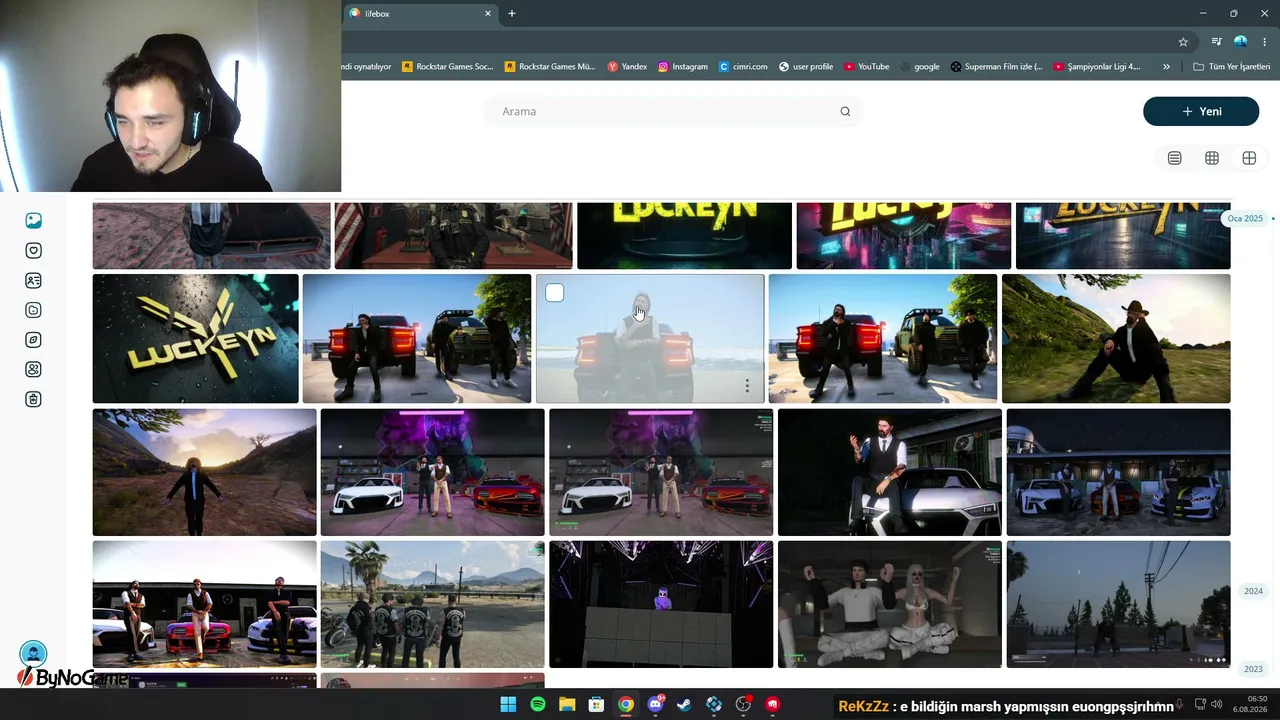Image resolution: width=1280 pixels, height=720 pixels.
Task: Open Favorites heart icon in sidebar
Action: point(33,250)
